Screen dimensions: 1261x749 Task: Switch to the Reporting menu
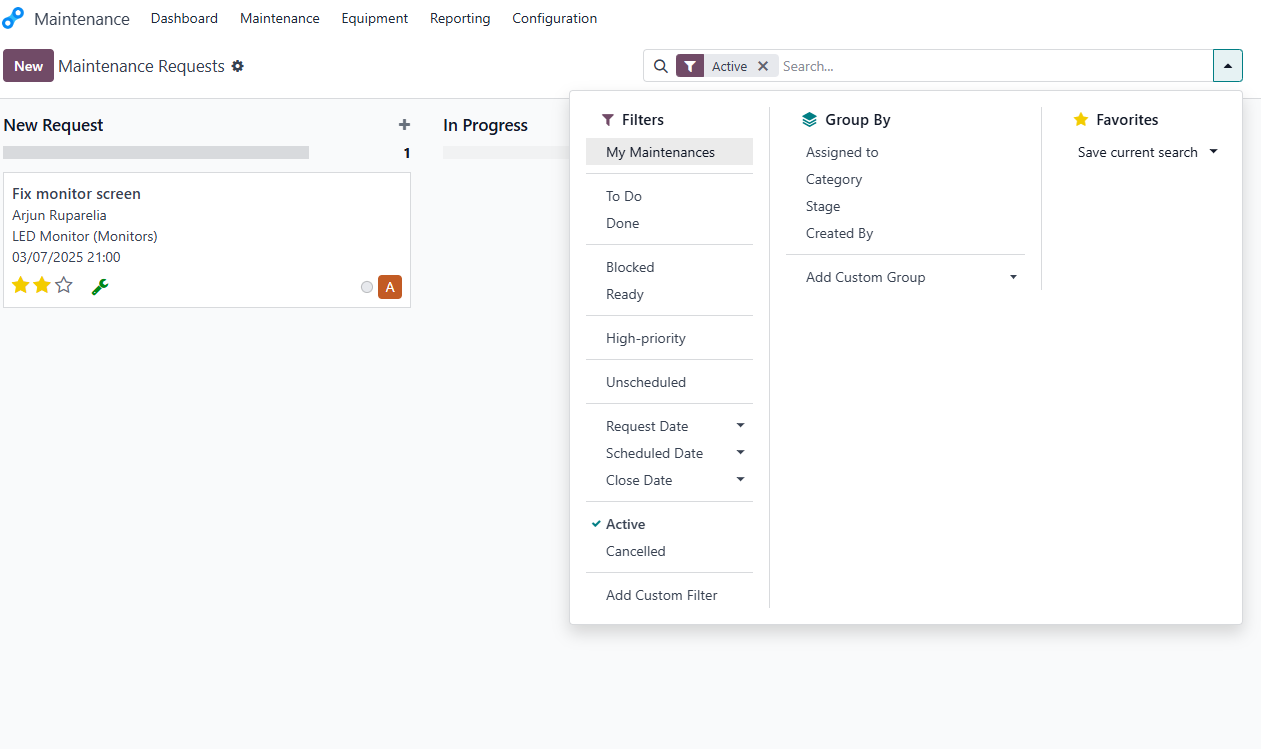[459, 18]
